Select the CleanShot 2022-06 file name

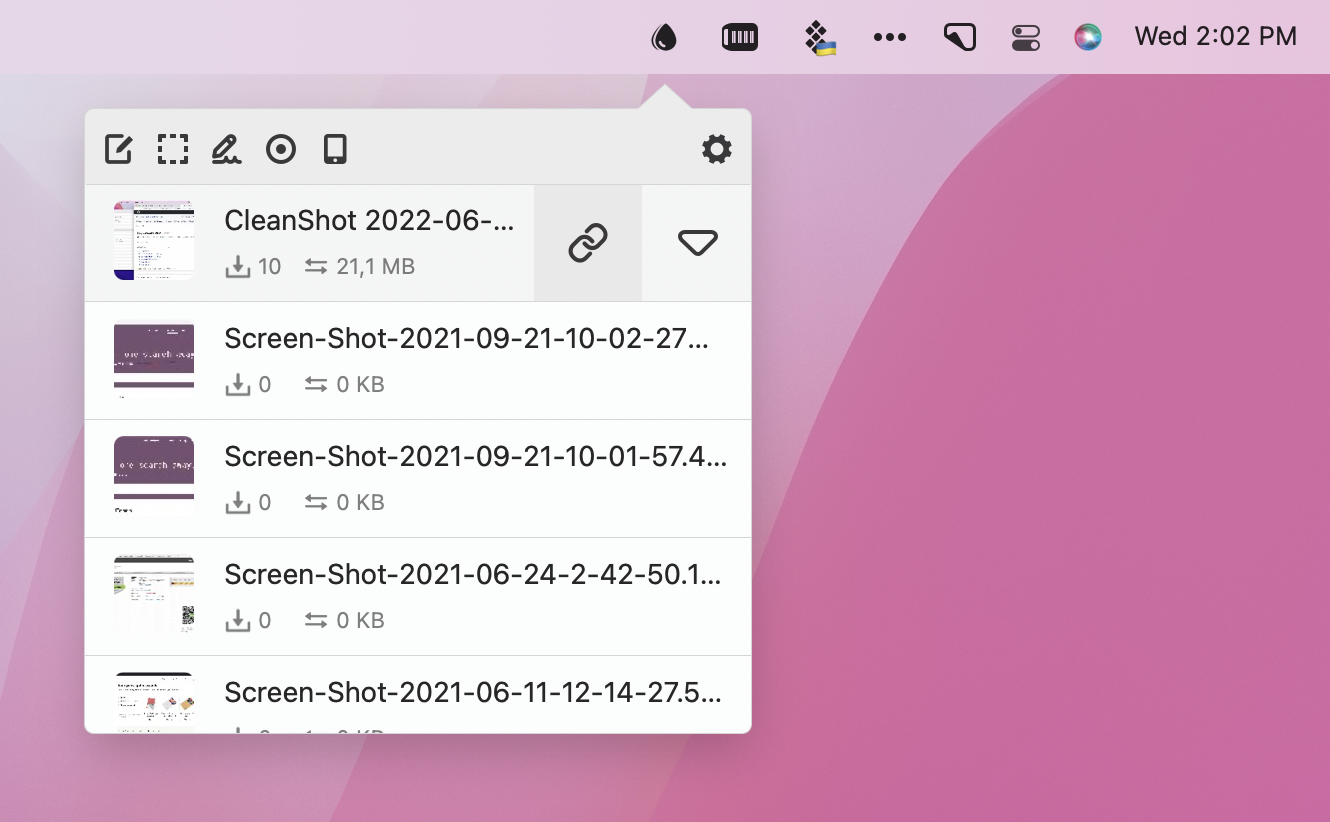point(369,221)
